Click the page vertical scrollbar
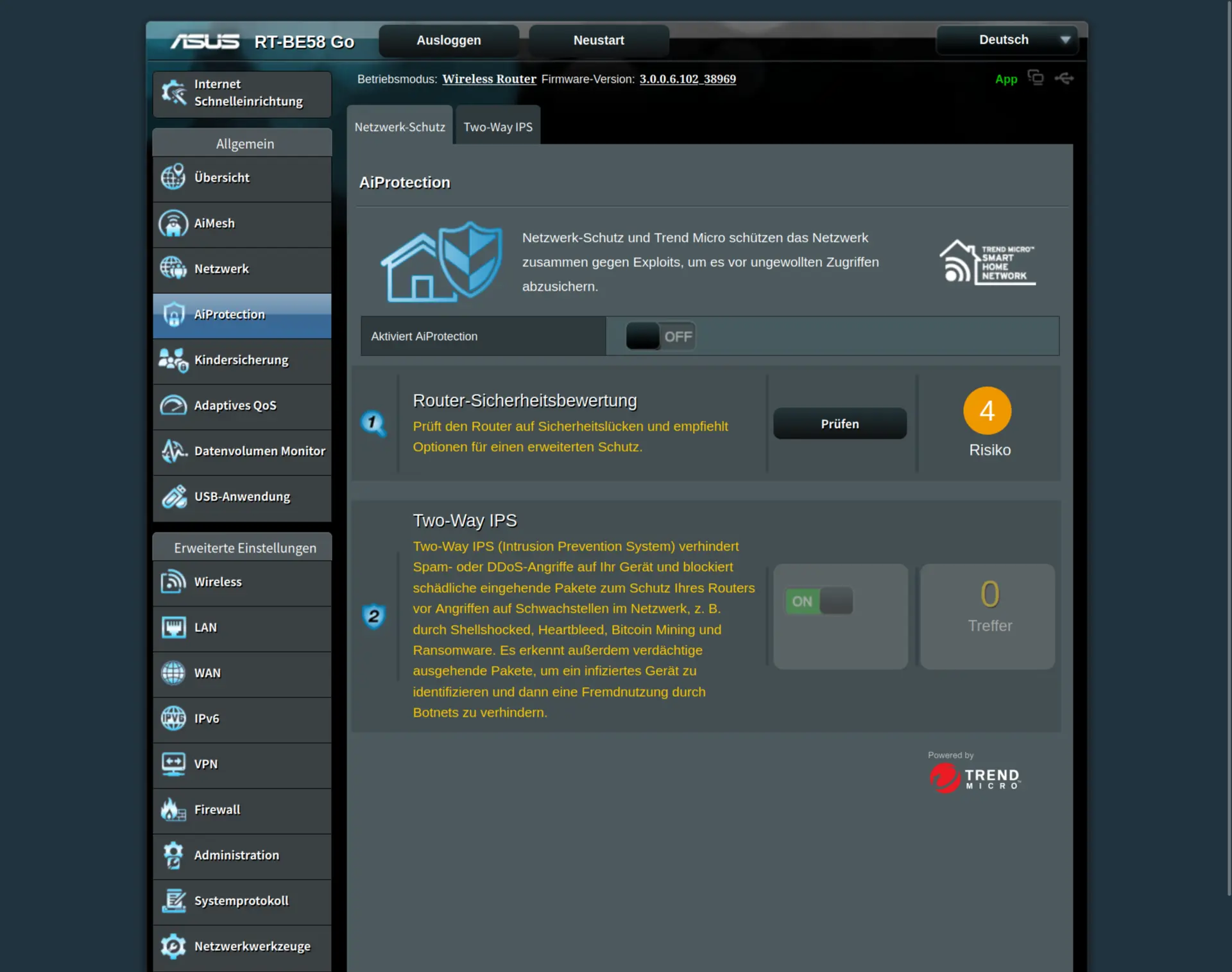1232x972 pixels. coord(1228,449)
